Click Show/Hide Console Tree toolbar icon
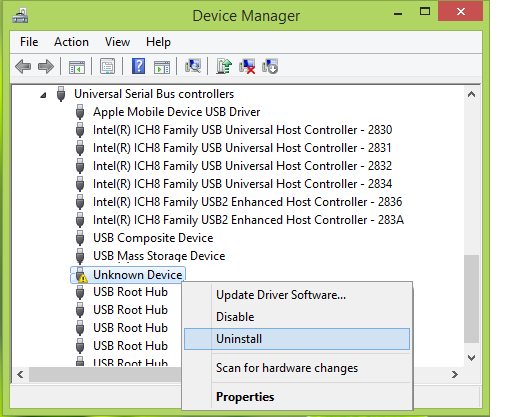Screen dimensions: 520x417 [x=77, y=67]
